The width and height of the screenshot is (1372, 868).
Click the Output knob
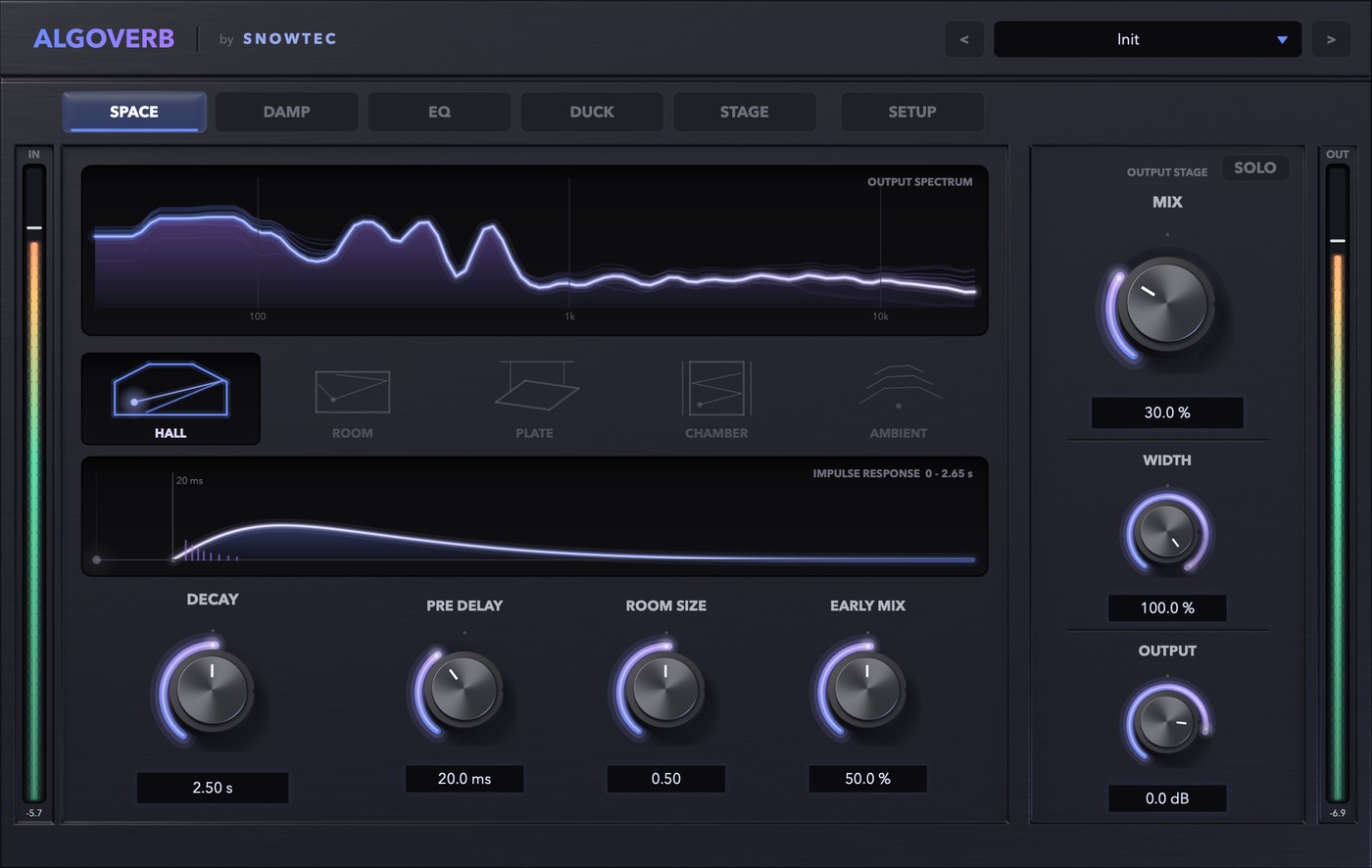(x=1167, y=722)
